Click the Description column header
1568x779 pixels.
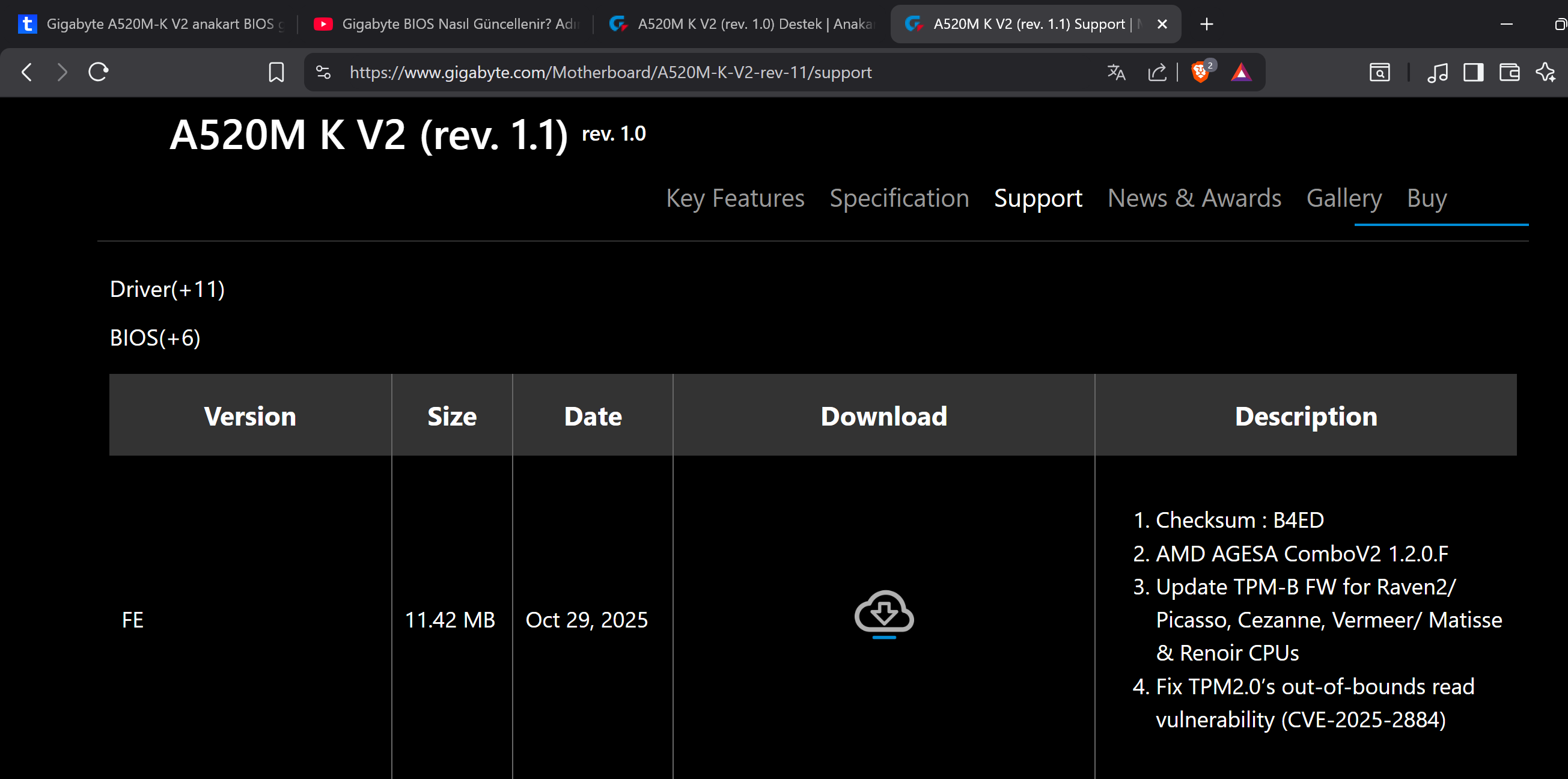(x=1305, y=416)
